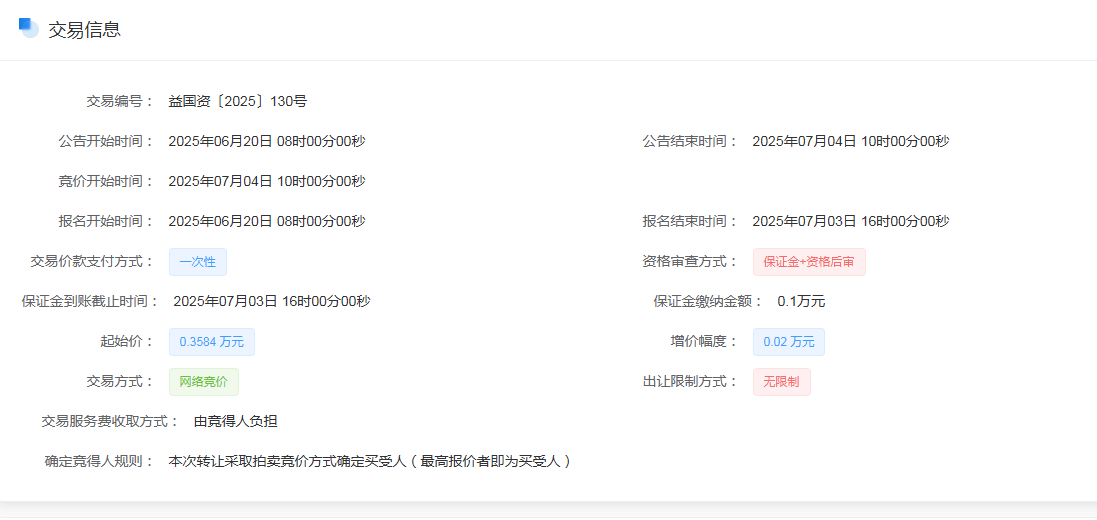Click the 交易价款支付方式 label
Screen dimensions: 1097x520
tap(92, 262)
